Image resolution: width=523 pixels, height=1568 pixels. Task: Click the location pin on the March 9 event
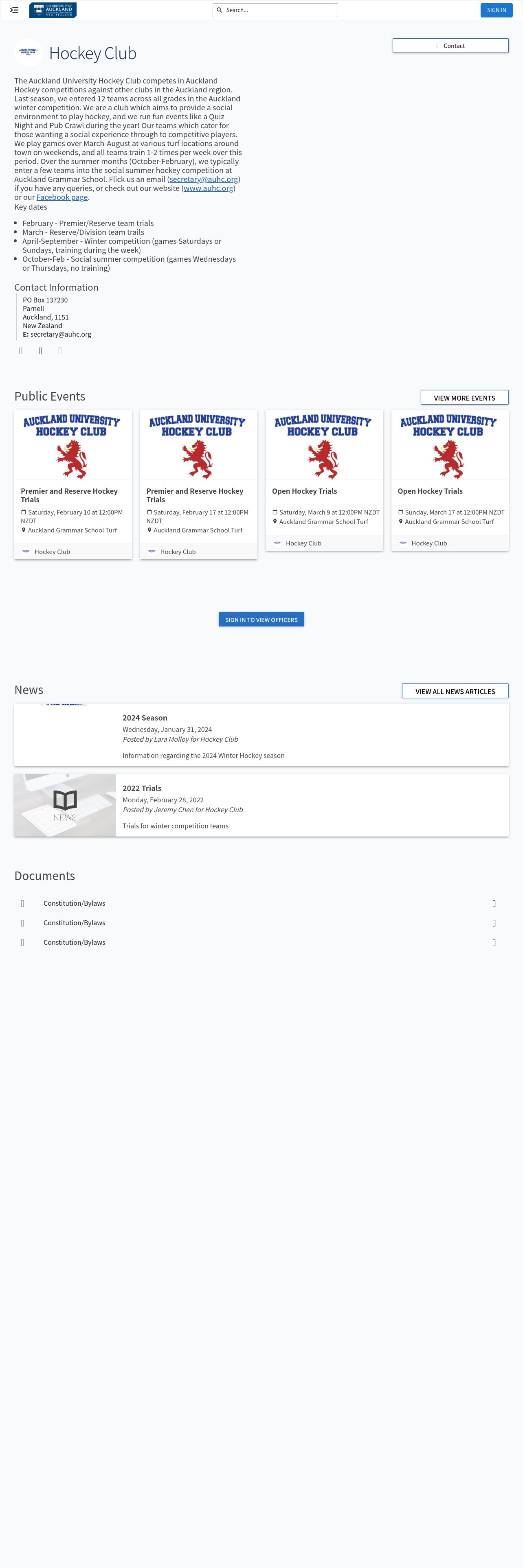pyautogui.click(x=275, y=522)
